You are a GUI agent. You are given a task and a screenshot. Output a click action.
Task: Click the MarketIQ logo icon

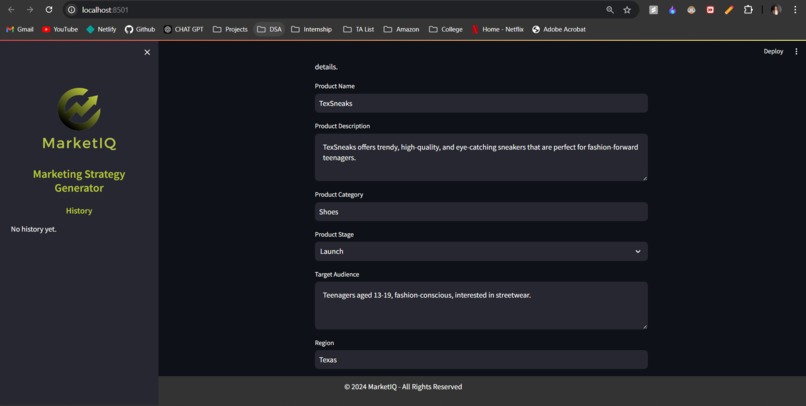point(79,108)
